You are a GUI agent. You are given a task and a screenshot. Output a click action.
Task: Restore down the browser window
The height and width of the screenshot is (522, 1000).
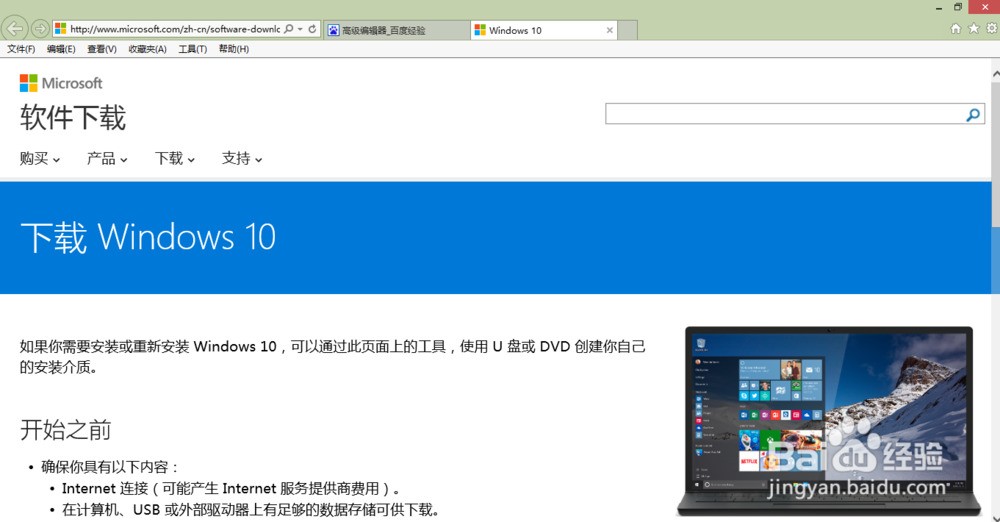click(x=957, y=7)
